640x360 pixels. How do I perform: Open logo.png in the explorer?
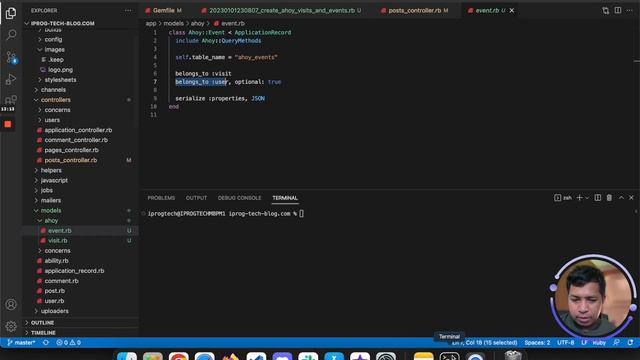tap(60, 70)
